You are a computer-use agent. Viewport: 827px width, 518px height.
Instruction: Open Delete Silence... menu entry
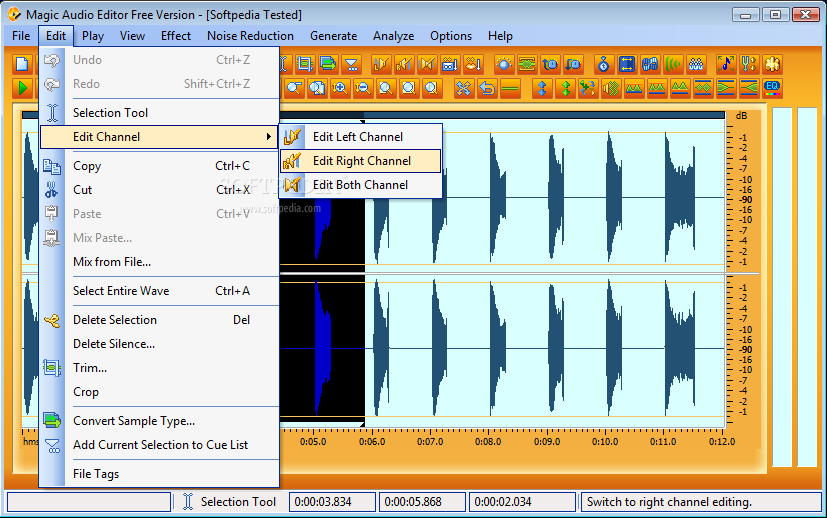[x=159, y=344]
